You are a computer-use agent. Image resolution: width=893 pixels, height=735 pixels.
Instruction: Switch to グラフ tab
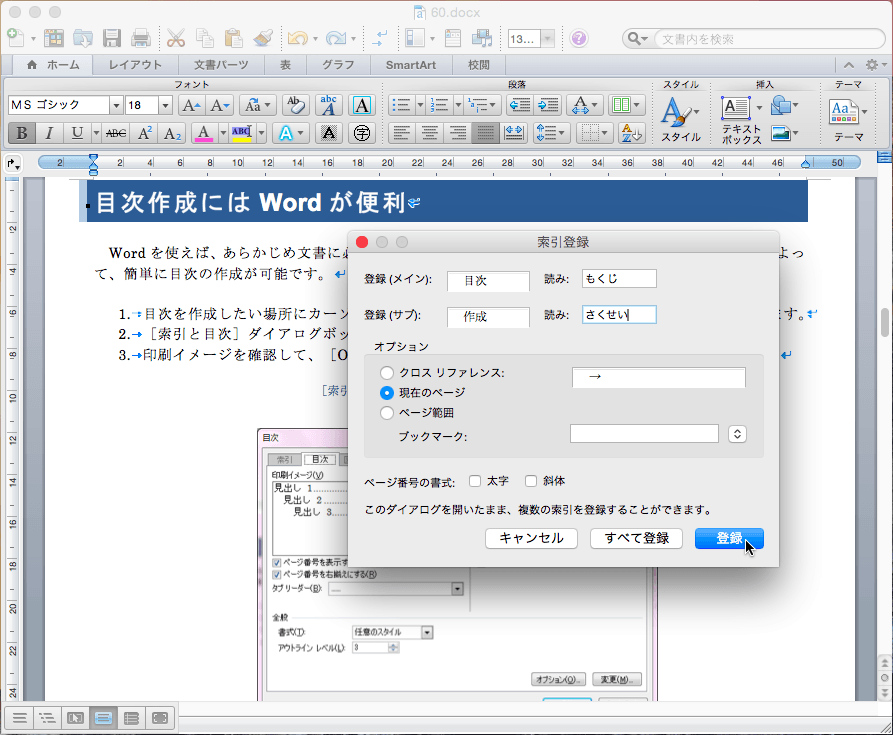point(338,65)
